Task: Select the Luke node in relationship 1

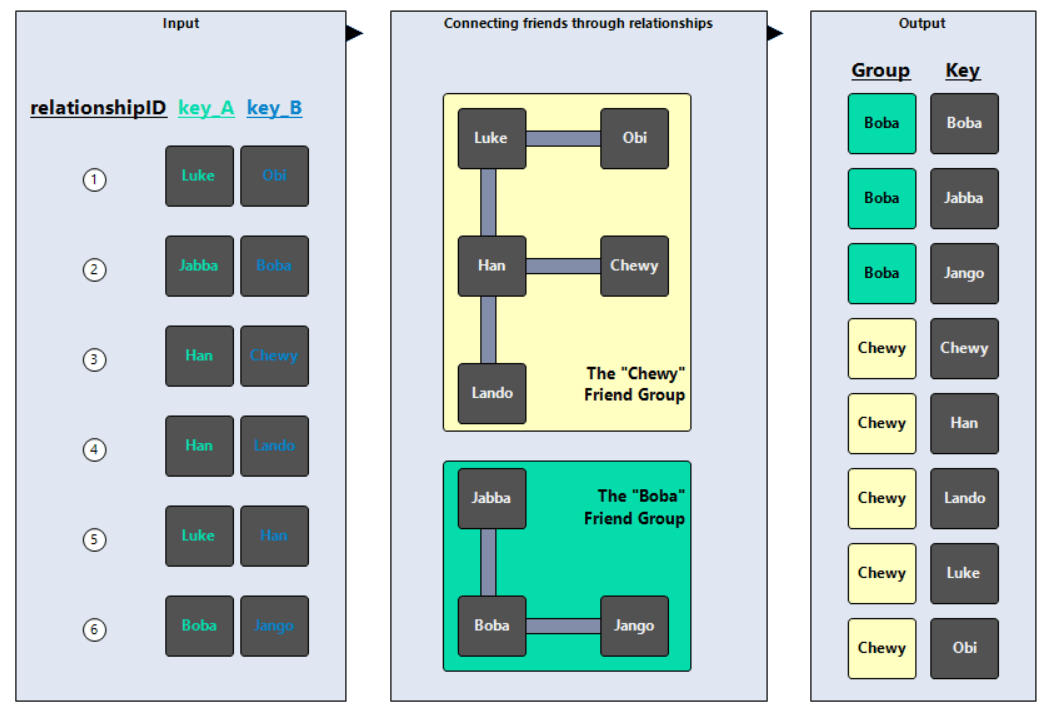Action: [x=199, y=176]
